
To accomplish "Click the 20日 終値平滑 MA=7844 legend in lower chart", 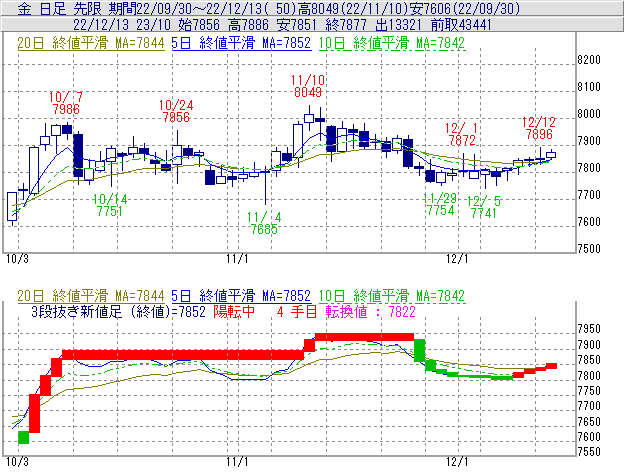I will click(91, 296).
